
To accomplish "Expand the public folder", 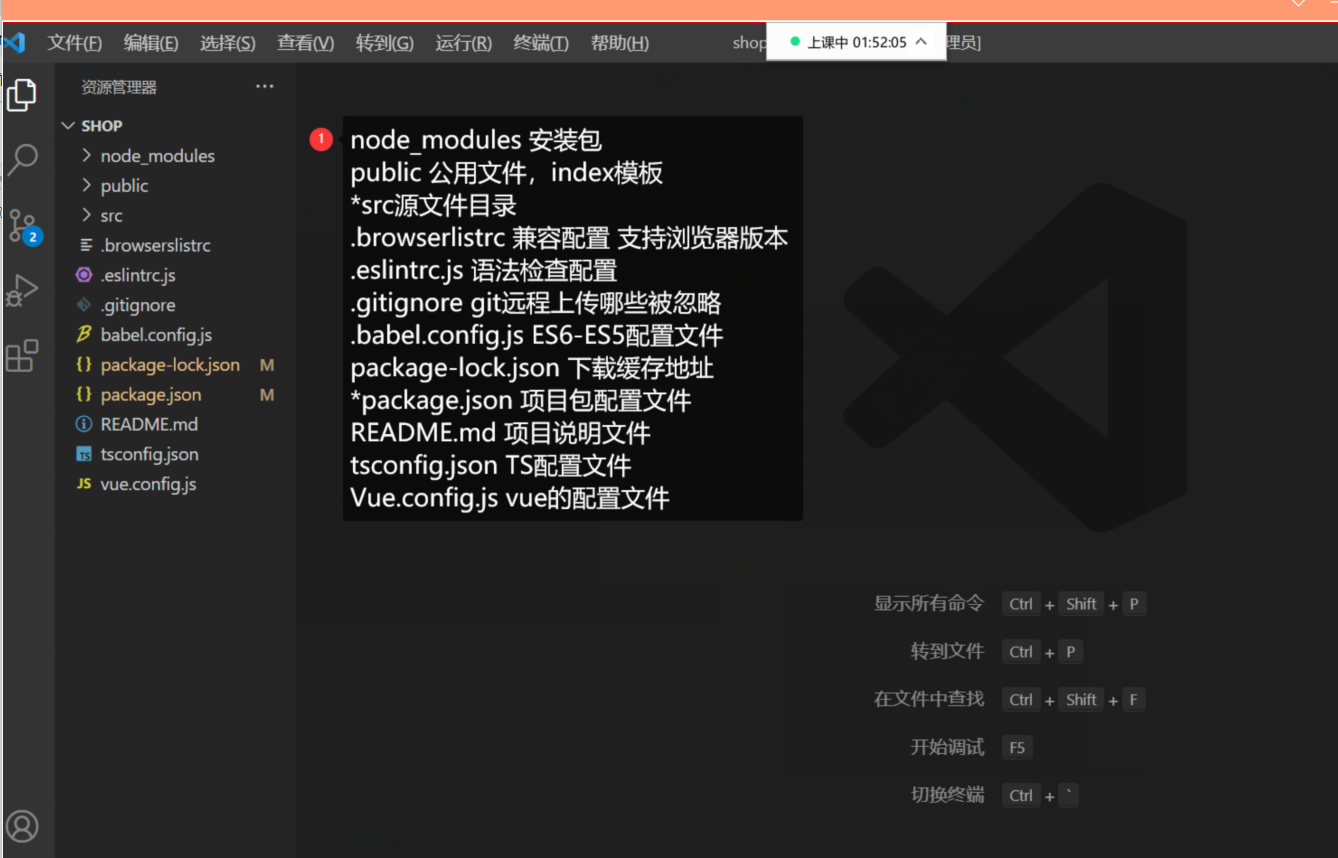I will coord(86,186).
